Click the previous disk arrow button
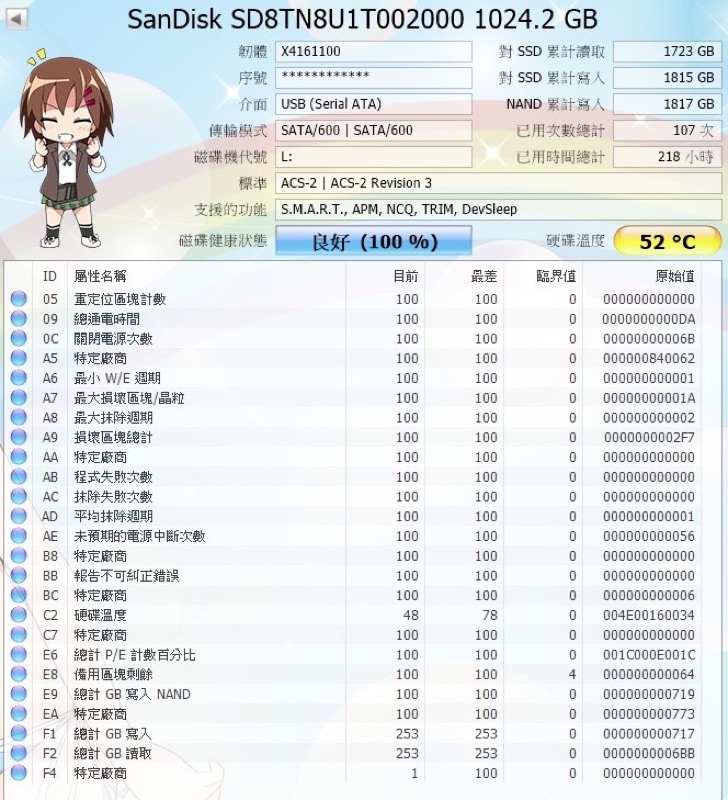 tap(16, 19)
